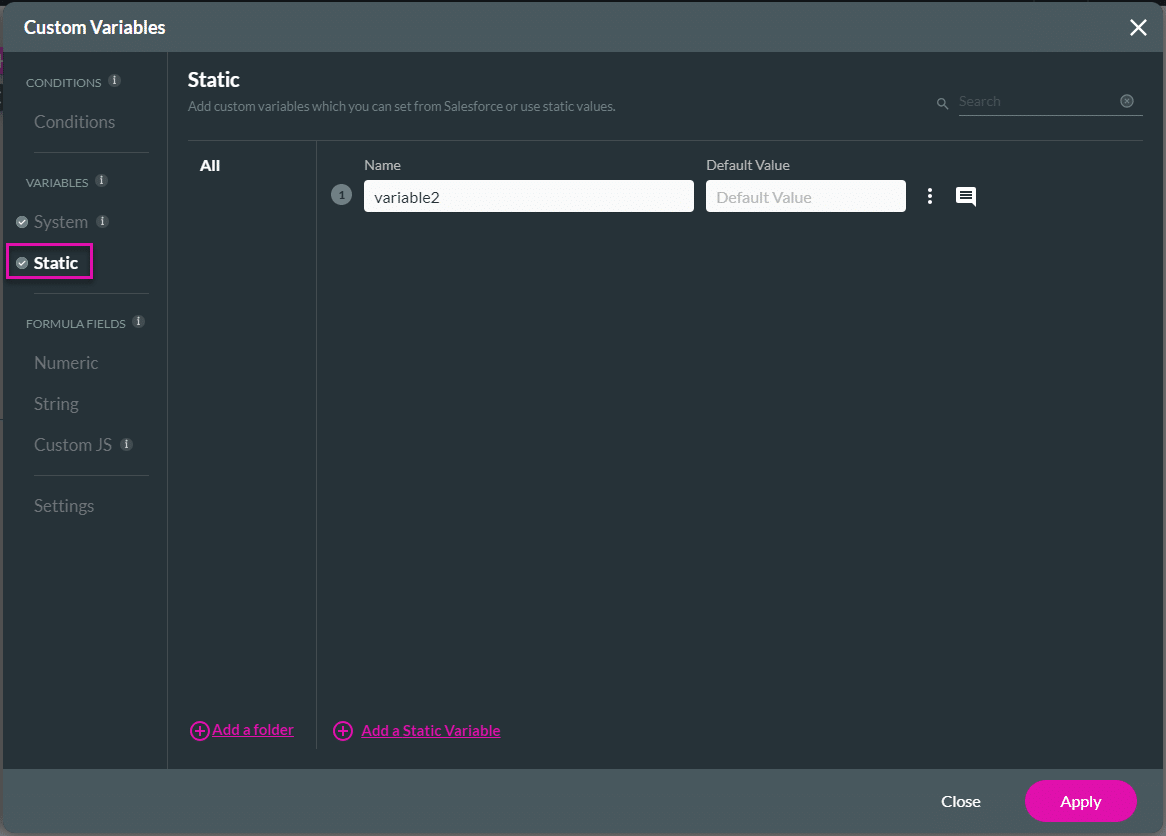This screenshot has width=1166, height=836.
Task: Select the Conditions section
Action: (74, 121)
